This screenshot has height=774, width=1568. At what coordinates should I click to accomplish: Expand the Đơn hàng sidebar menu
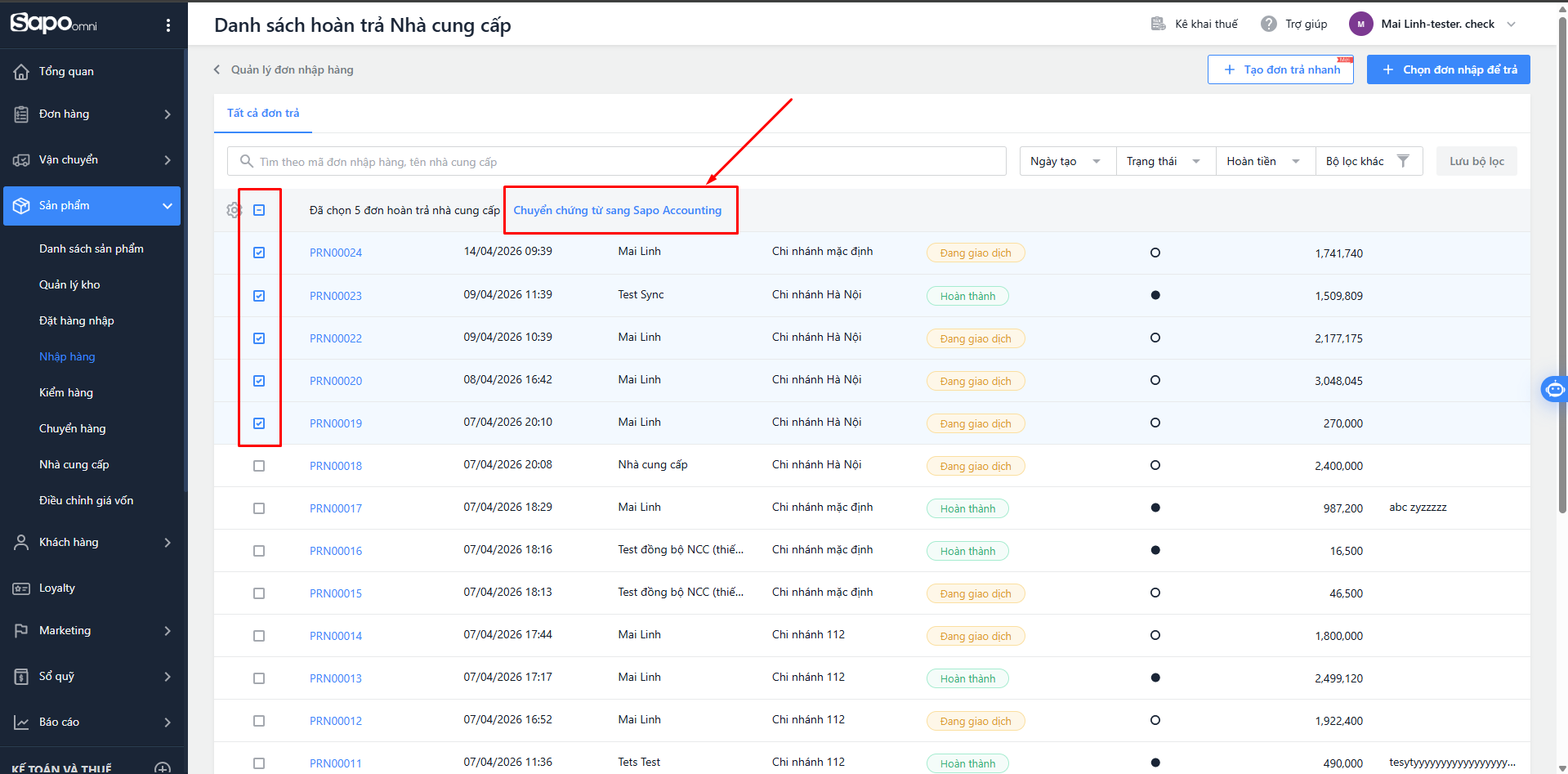[92, 114]
